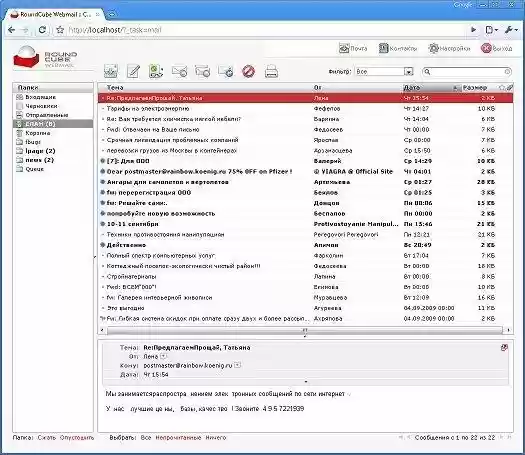Open the Черновики drafts folder
The image size is (525, 455).
coord(53,106)
